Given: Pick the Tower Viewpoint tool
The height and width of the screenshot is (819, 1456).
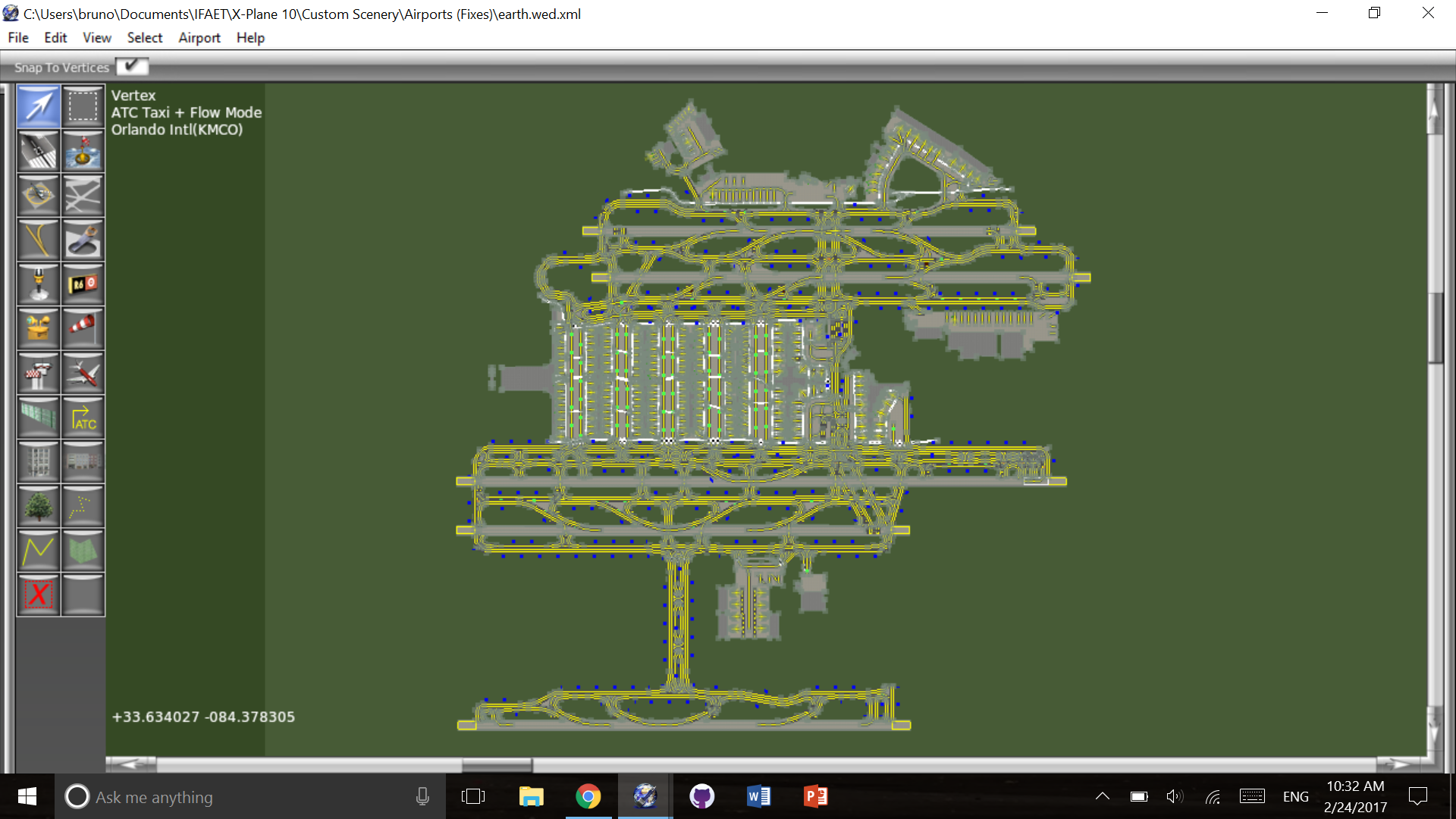Looking at the screenshot, I should 38,372.
